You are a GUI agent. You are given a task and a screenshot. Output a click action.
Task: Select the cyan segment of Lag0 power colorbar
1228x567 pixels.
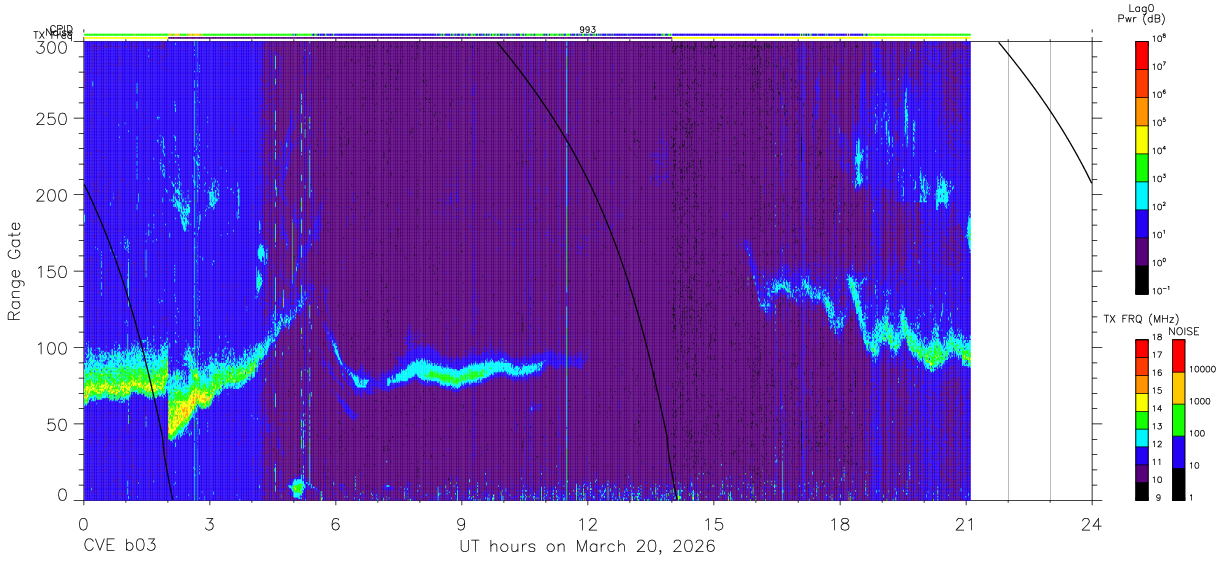click(1142, 193)
